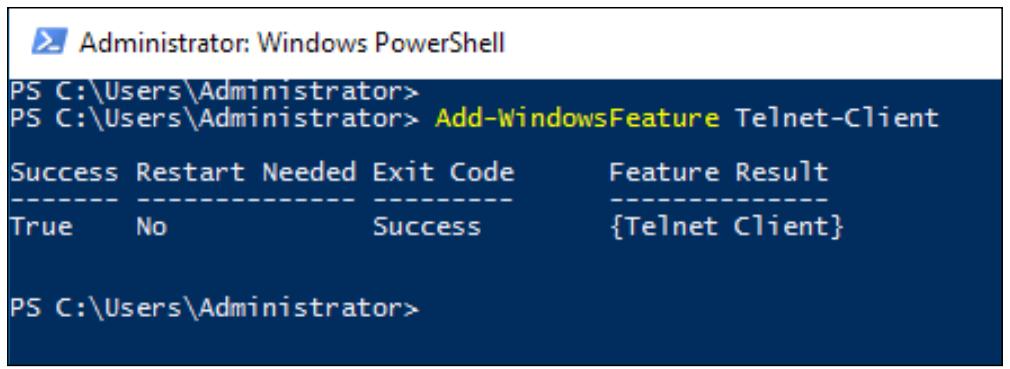Viewport: 1010px width, 369px height.
Task: Click the Exit Code column header
Action: 443,173
